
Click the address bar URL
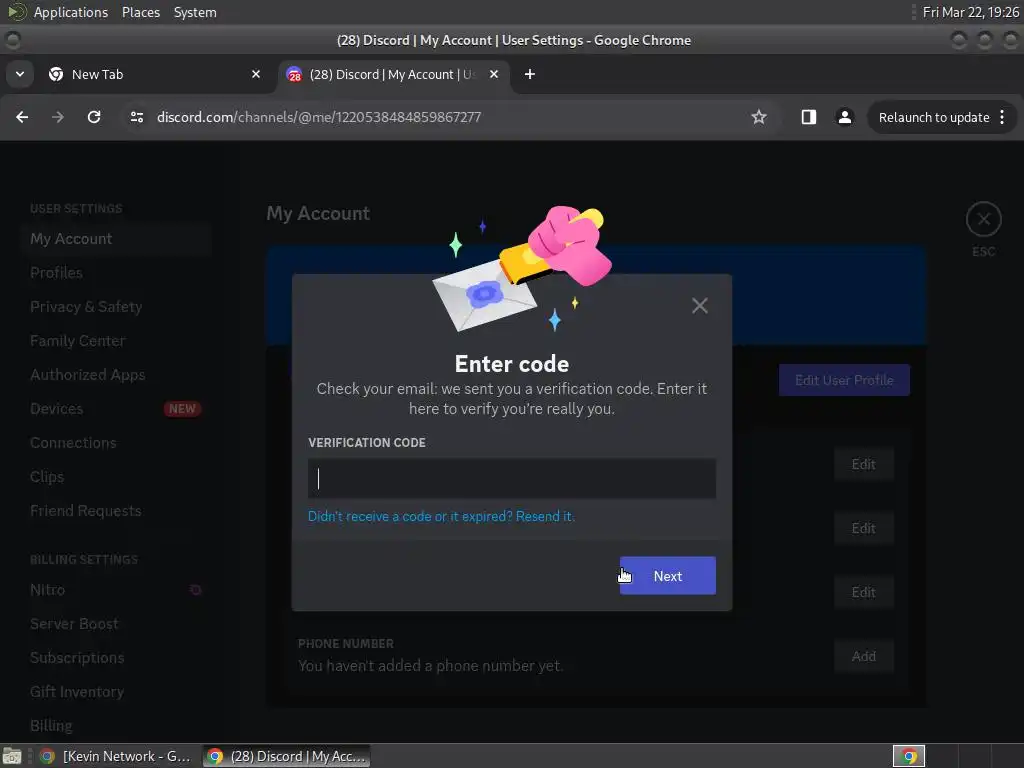click(319, 117)
